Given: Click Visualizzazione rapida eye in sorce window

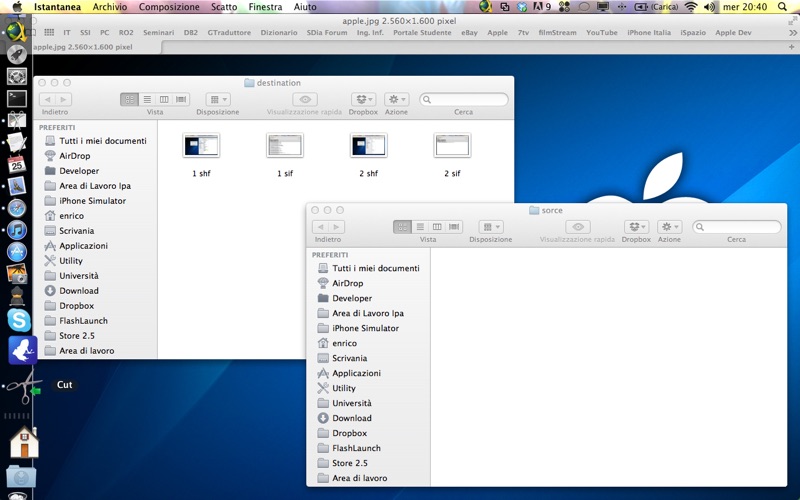Looking at the screenshot, I should [x=578, y=227].
